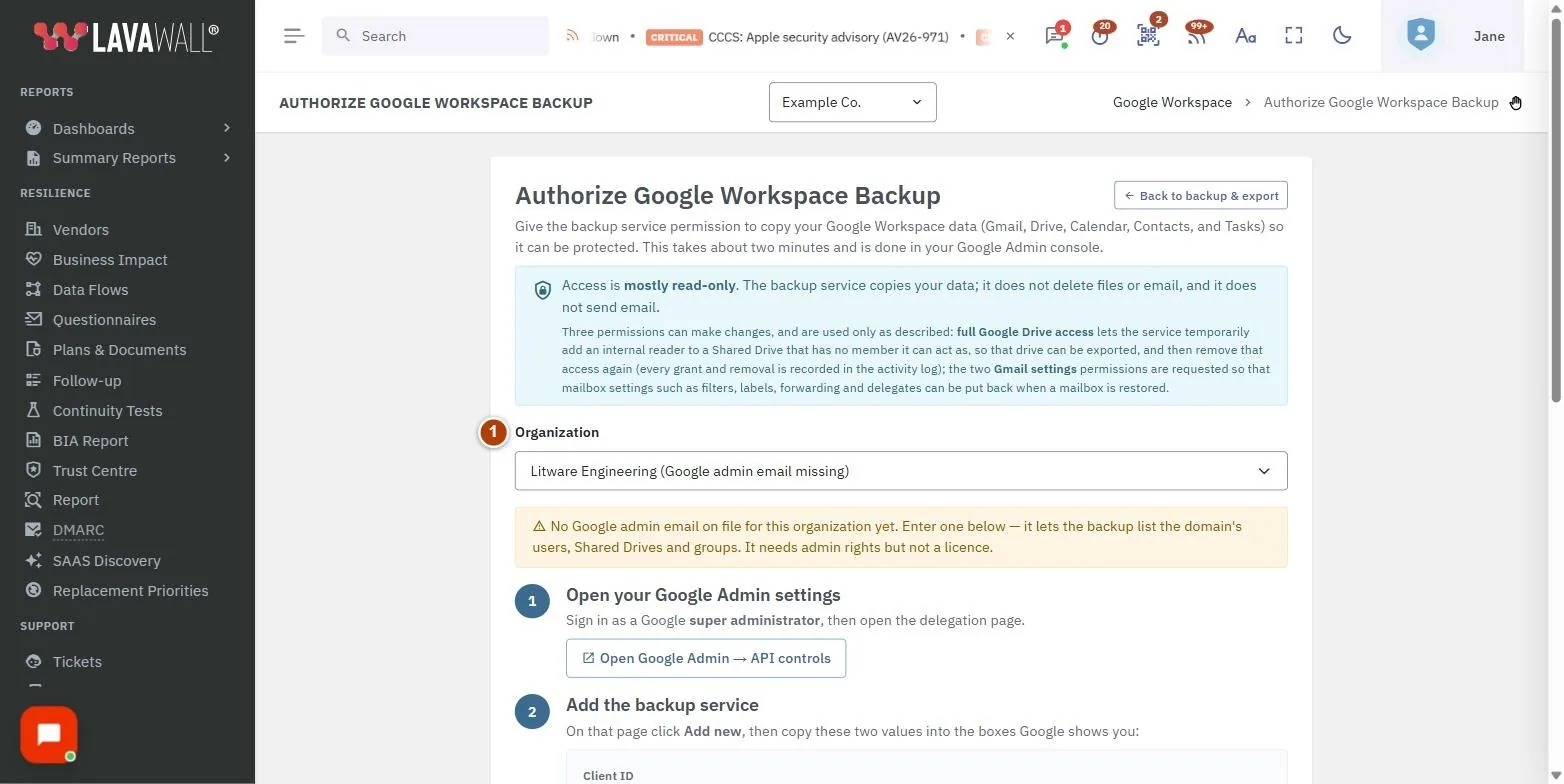Viewport: 1564px width, 784px height.
Task: Expand the Dashboards menu chevron
Action: [x=227, y=128]
